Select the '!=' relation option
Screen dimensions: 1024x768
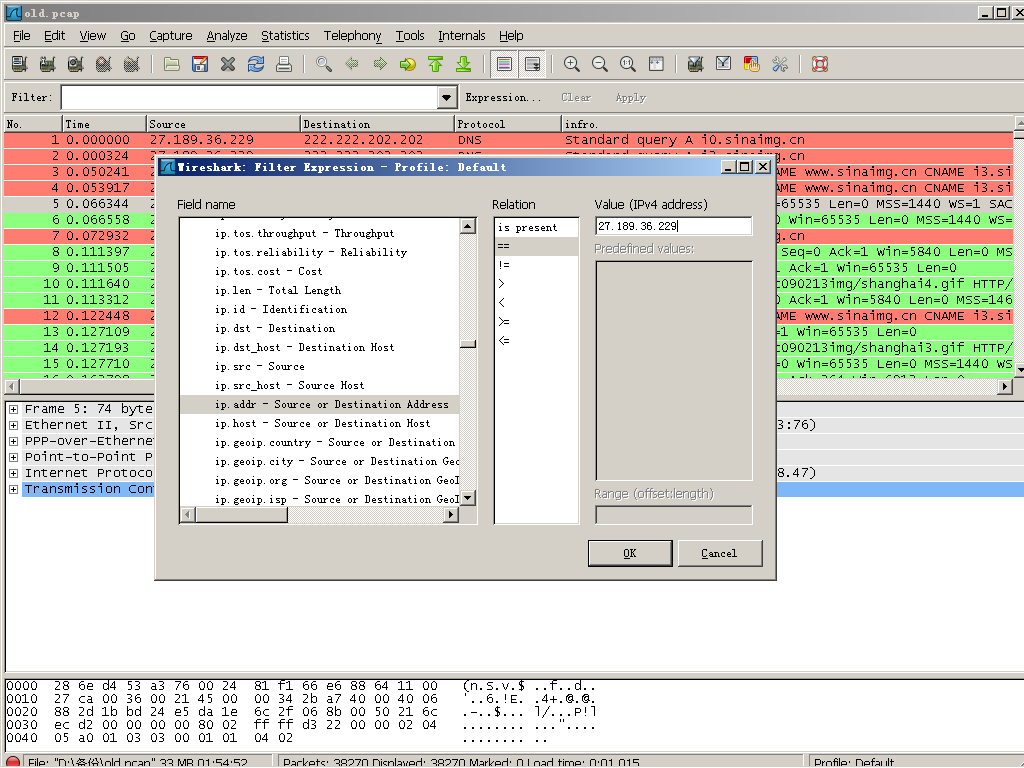[x=503, y=266]
